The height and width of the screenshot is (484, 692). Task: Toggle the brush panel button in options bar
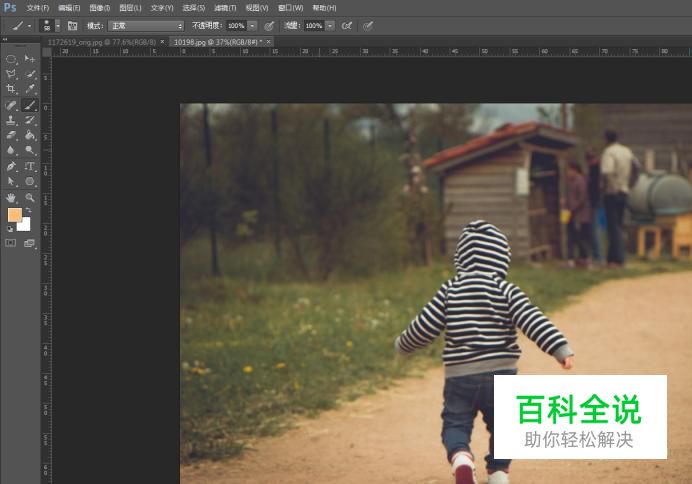(x=72, y=25)
